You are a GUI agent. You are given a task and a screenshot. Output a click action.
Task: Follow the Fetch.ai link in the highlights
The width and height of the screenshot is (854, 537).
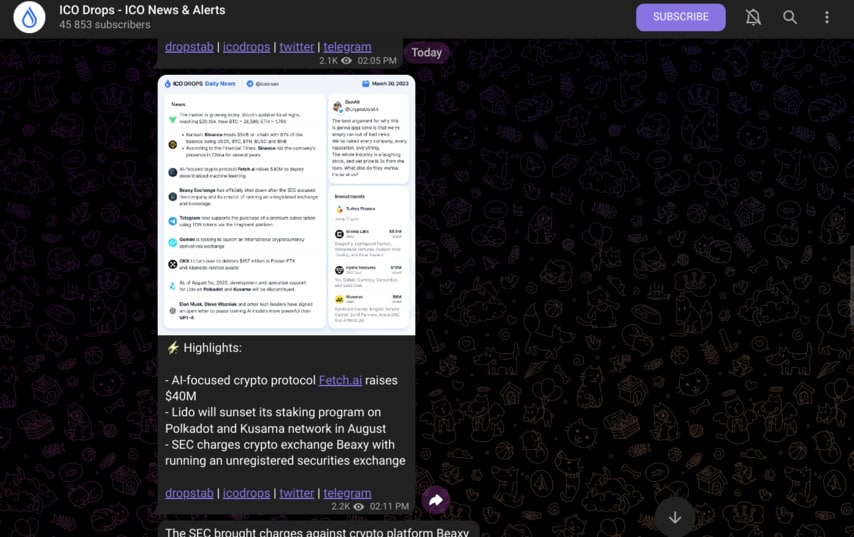(x=340, y=380)
